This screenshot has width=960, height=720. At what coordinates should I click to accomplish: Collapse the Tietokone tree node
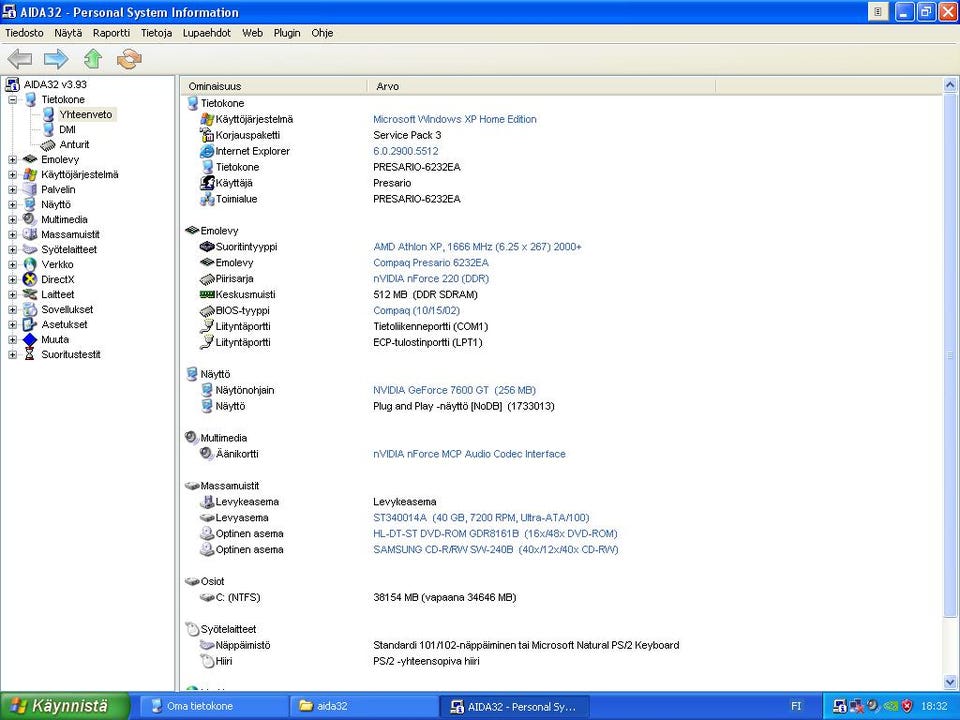point(12,99)
